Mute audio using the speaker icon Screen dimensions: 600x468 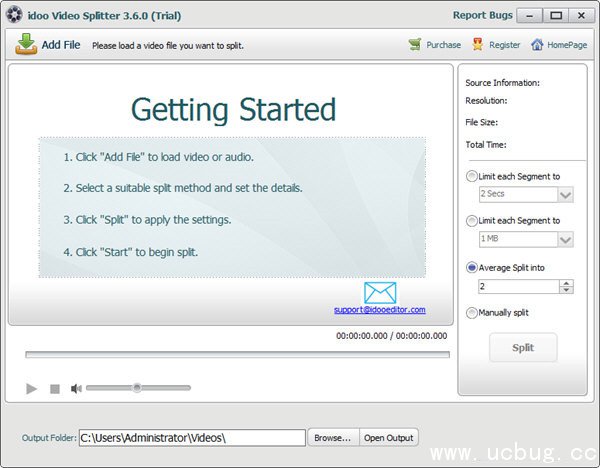76,388
